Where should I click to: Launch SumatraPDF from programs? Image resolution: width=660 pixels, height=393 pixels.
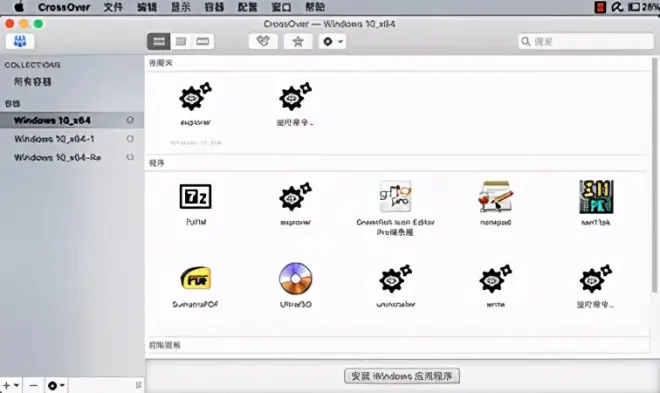pyautogui.click(x=196, y=279)
